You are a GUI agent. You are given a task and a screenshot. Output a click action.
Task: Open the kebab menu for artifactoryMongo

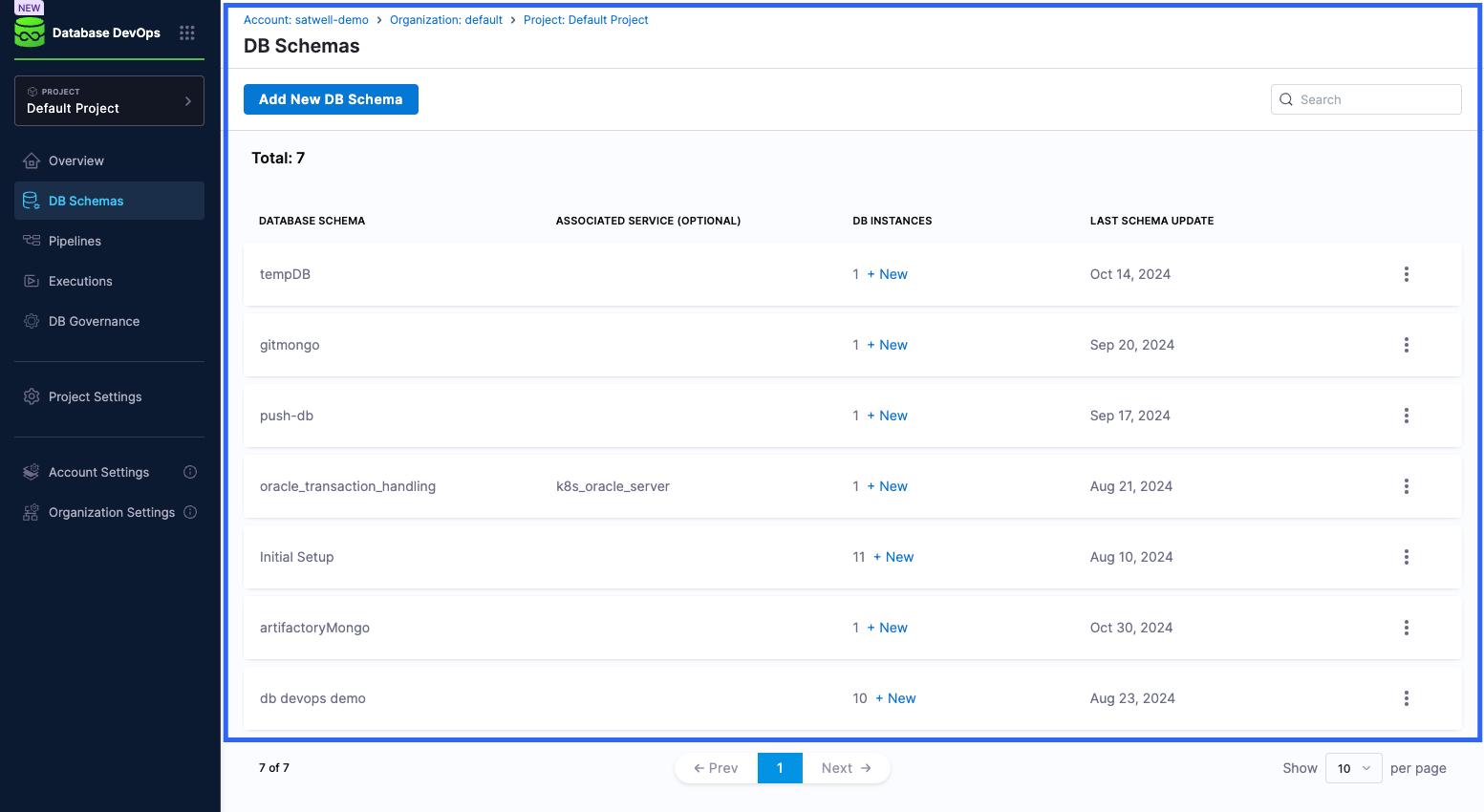coord(1406,628)
